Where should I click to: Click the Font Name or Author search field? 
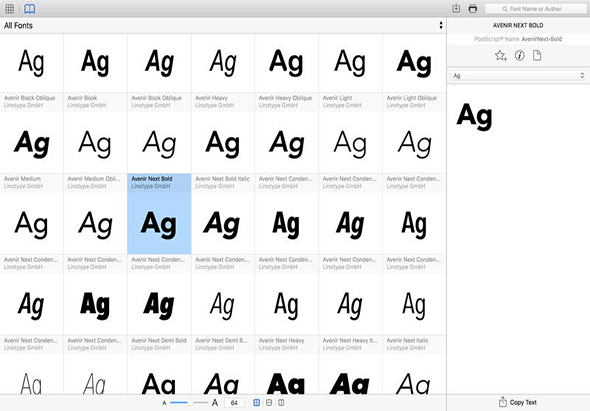click(x=535, y=9)
